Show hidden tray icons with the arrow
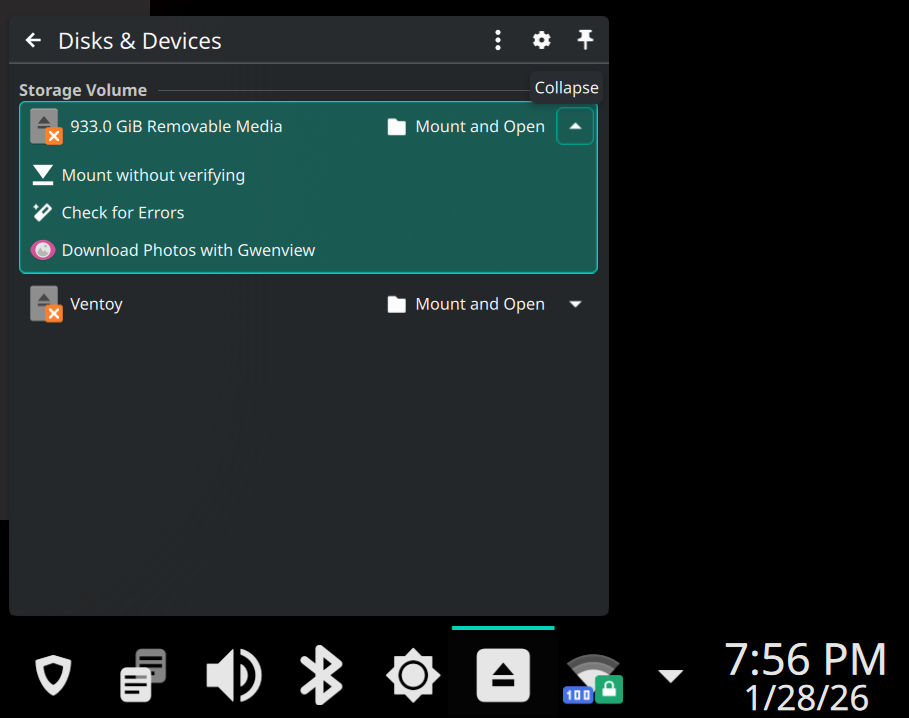The height and width of the screenshot is (718, 909). click(670, 676)
